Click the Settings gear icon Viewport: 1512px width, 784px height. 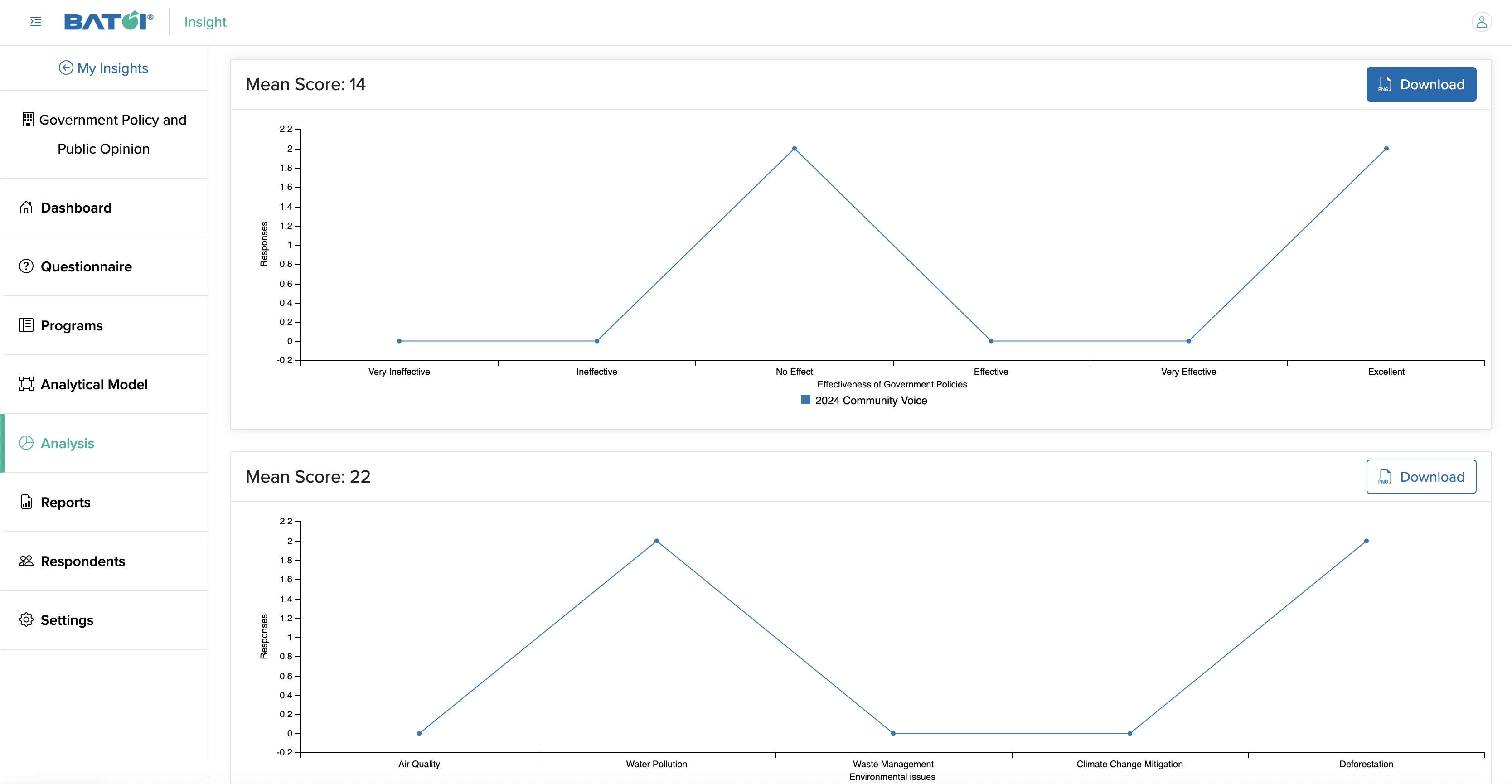point(26,619)
